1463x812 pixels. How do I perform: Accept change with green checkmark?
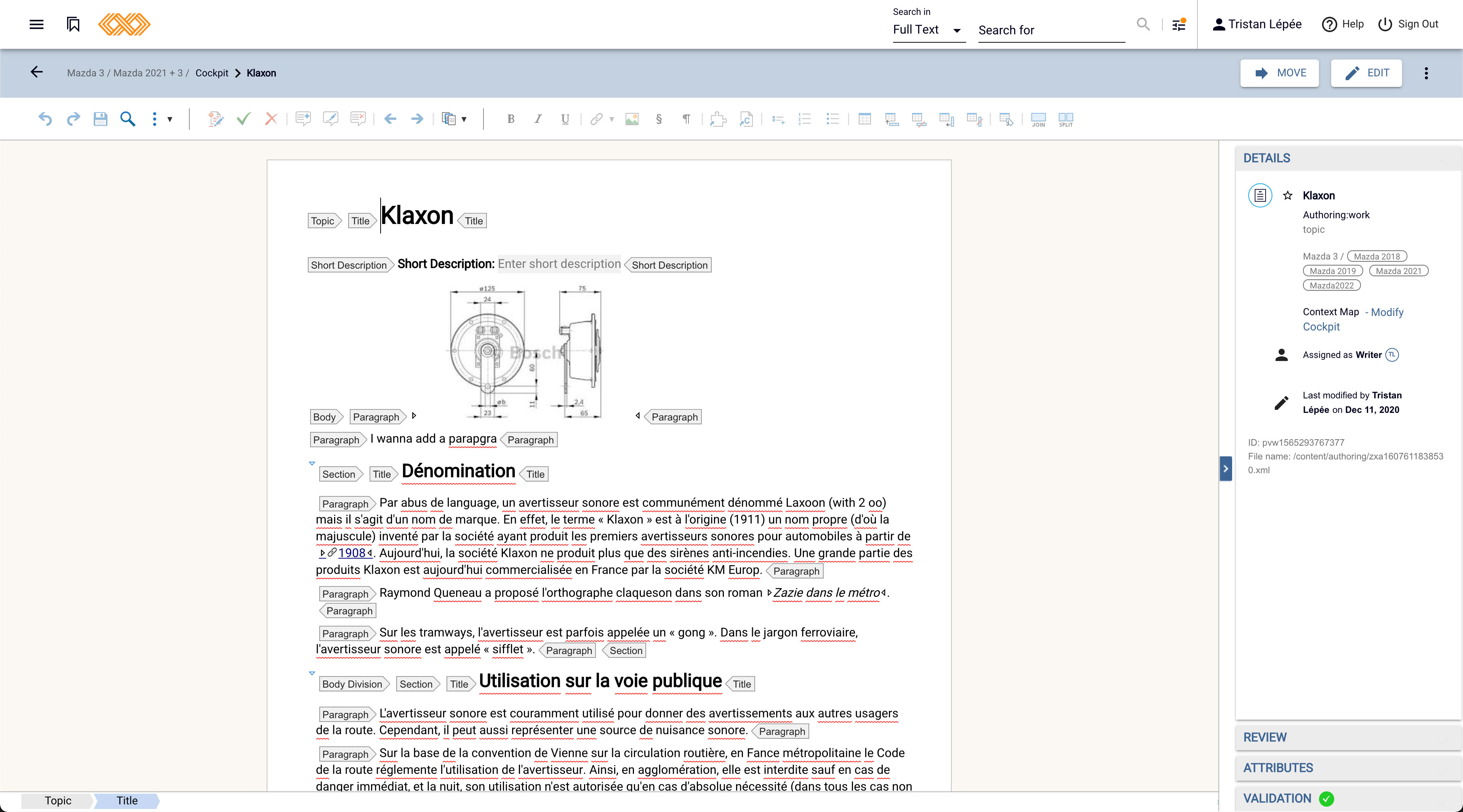(x=244, y=119)
